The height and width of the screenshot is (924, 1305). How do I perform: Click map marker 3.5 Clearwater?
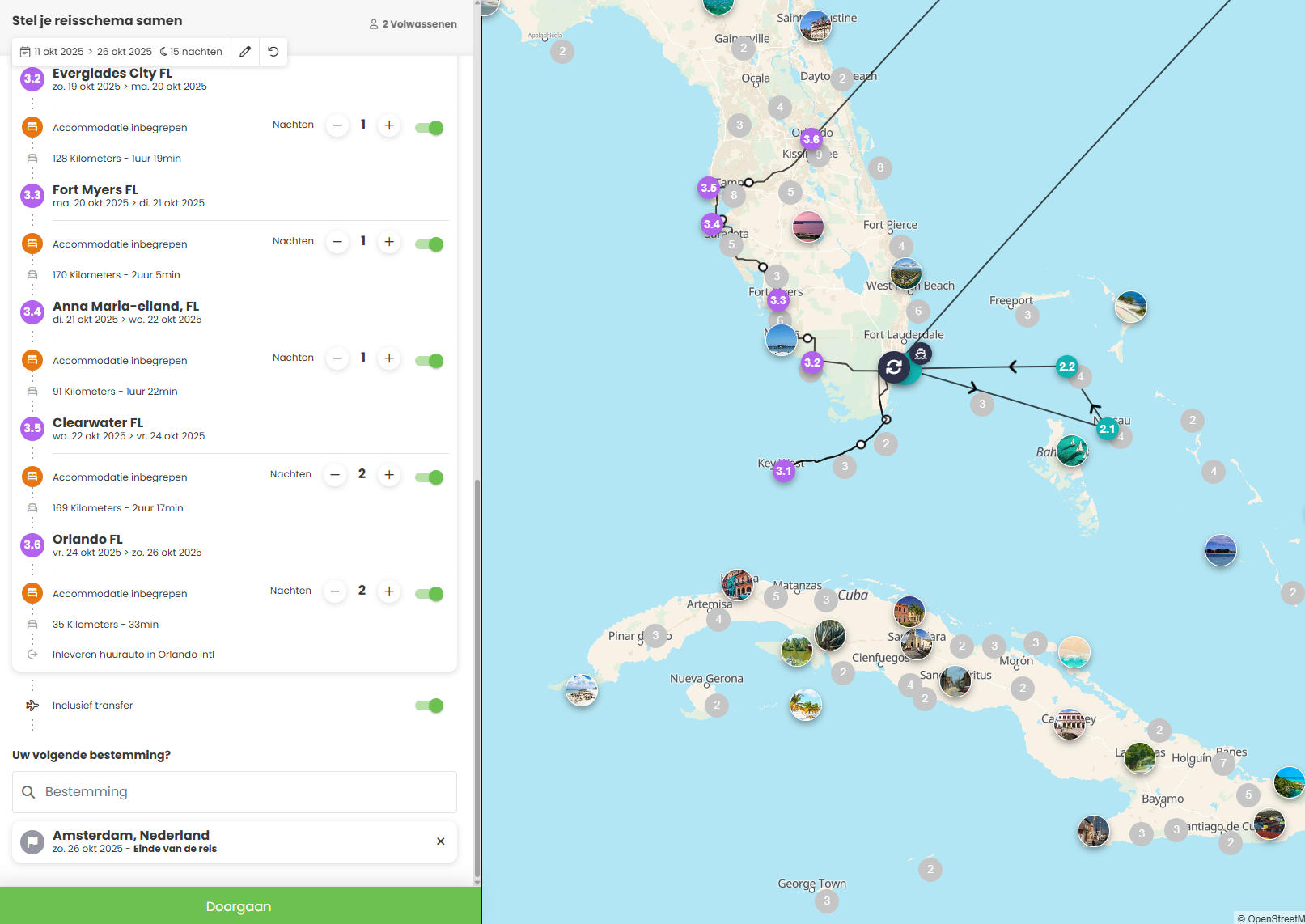tap(709, 188)
